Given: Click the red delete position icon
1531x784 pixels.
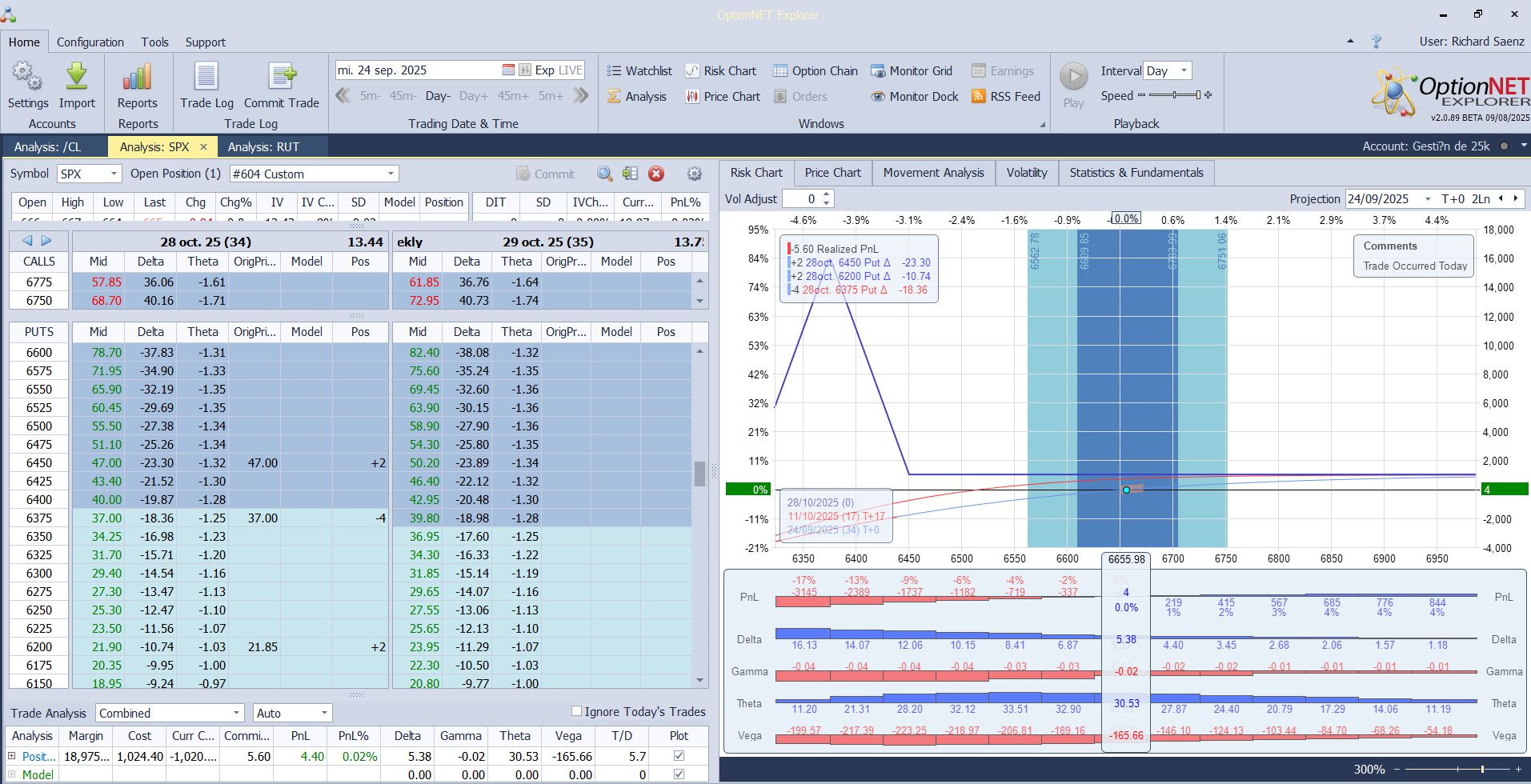Looking at the screenshot, I should 656,174.
